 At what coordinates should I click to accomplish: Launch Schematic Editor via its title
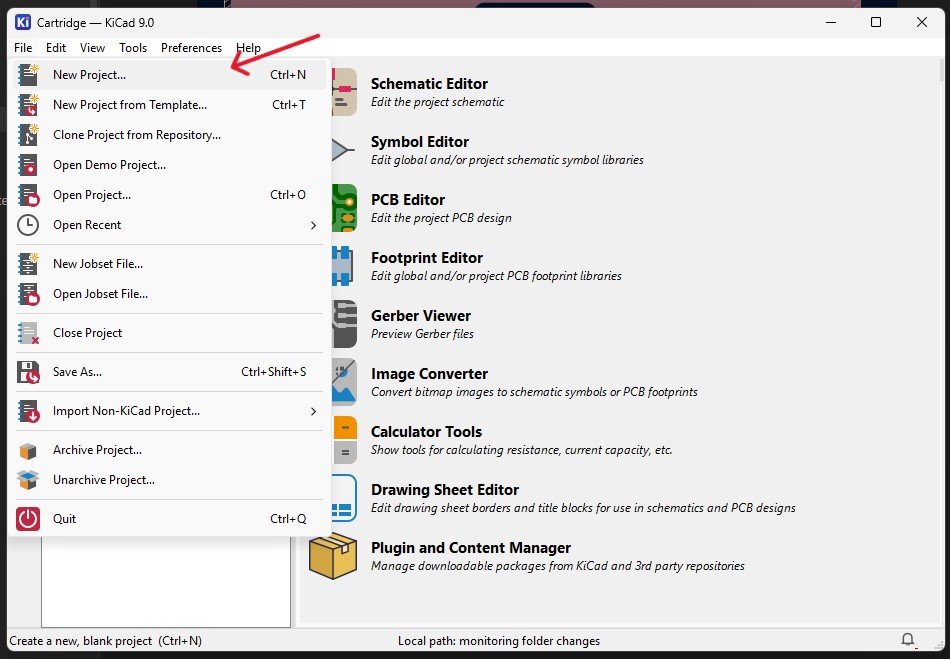[429, 84]
